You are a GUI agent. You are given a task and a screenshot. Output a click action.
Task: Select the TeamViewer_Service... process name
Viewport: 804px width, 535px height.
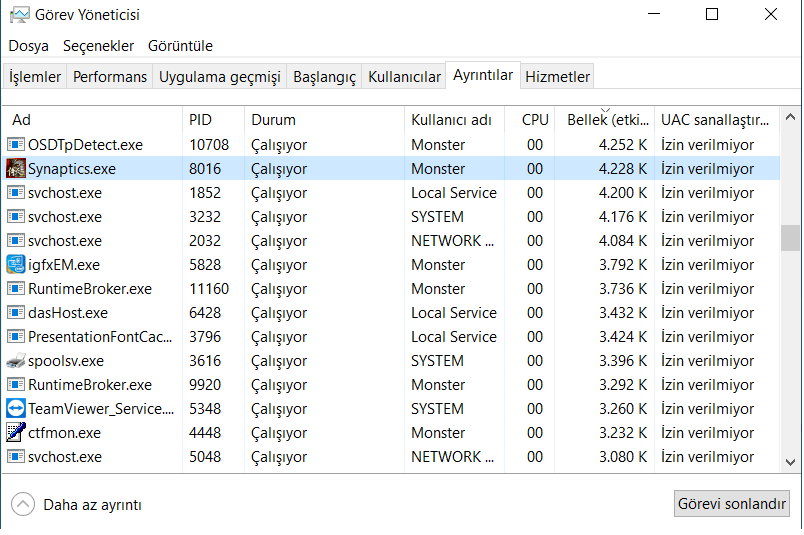101,409
